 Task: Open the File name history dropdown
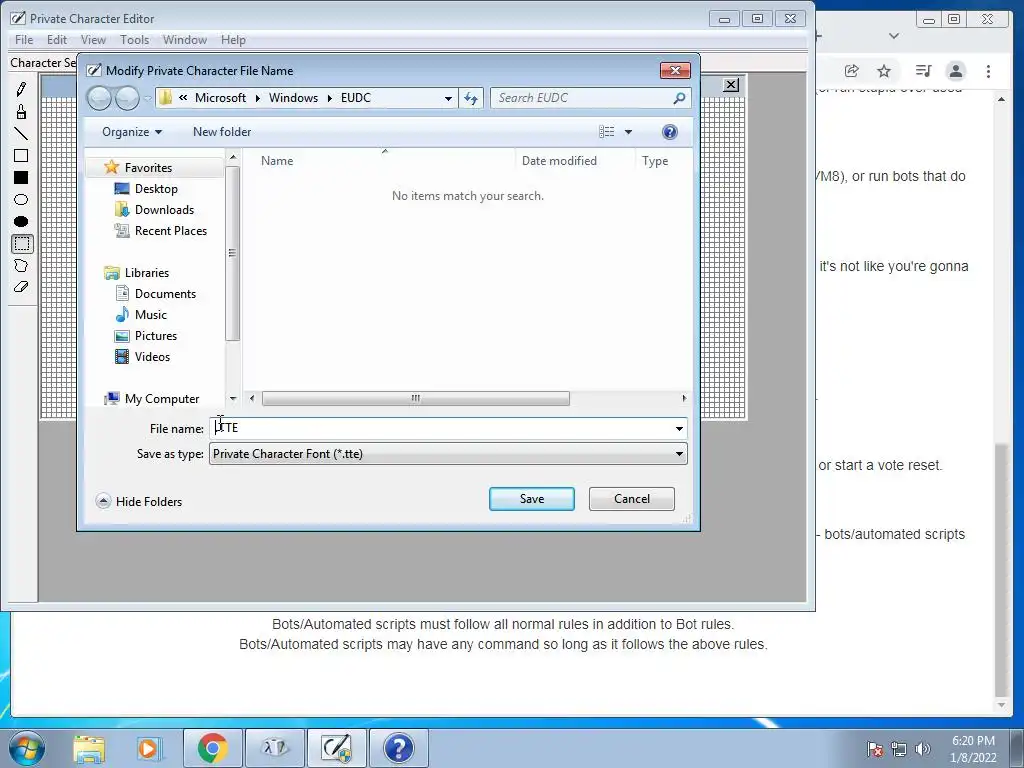tap(679, 428)
